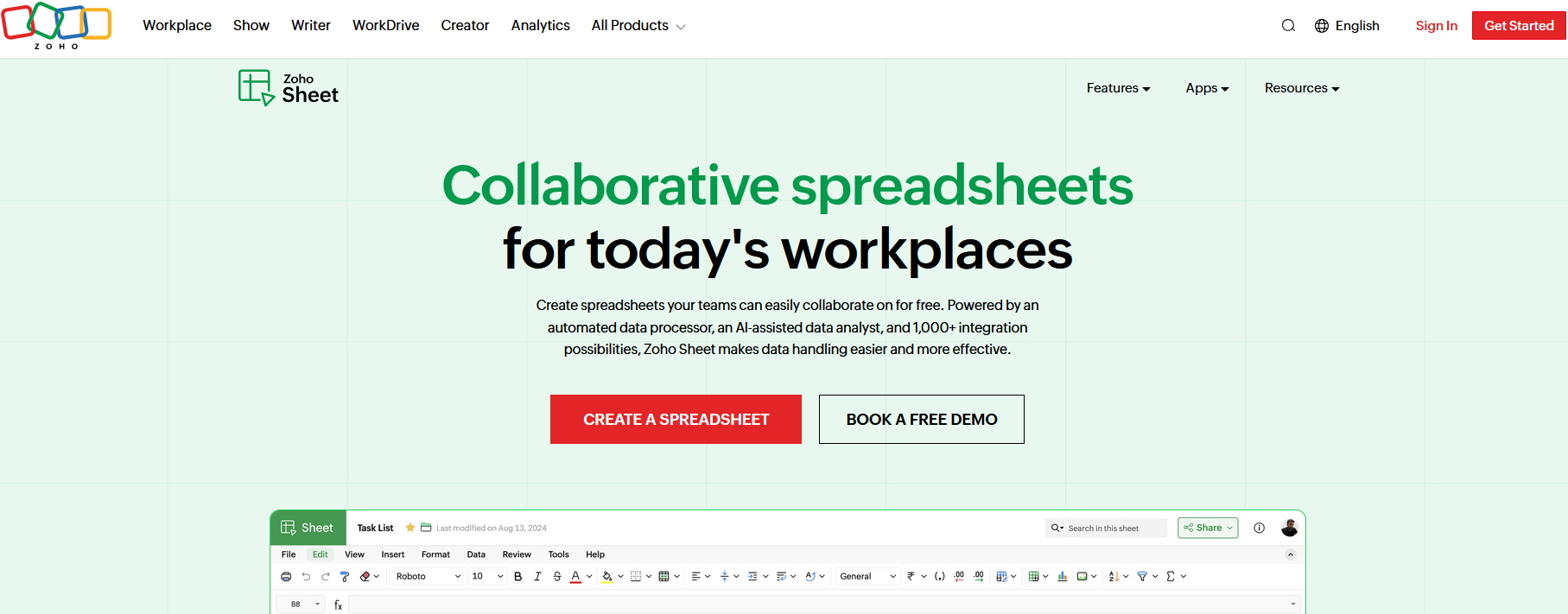
Task: Expand the All Products dropdown
Action: [638, 26]
